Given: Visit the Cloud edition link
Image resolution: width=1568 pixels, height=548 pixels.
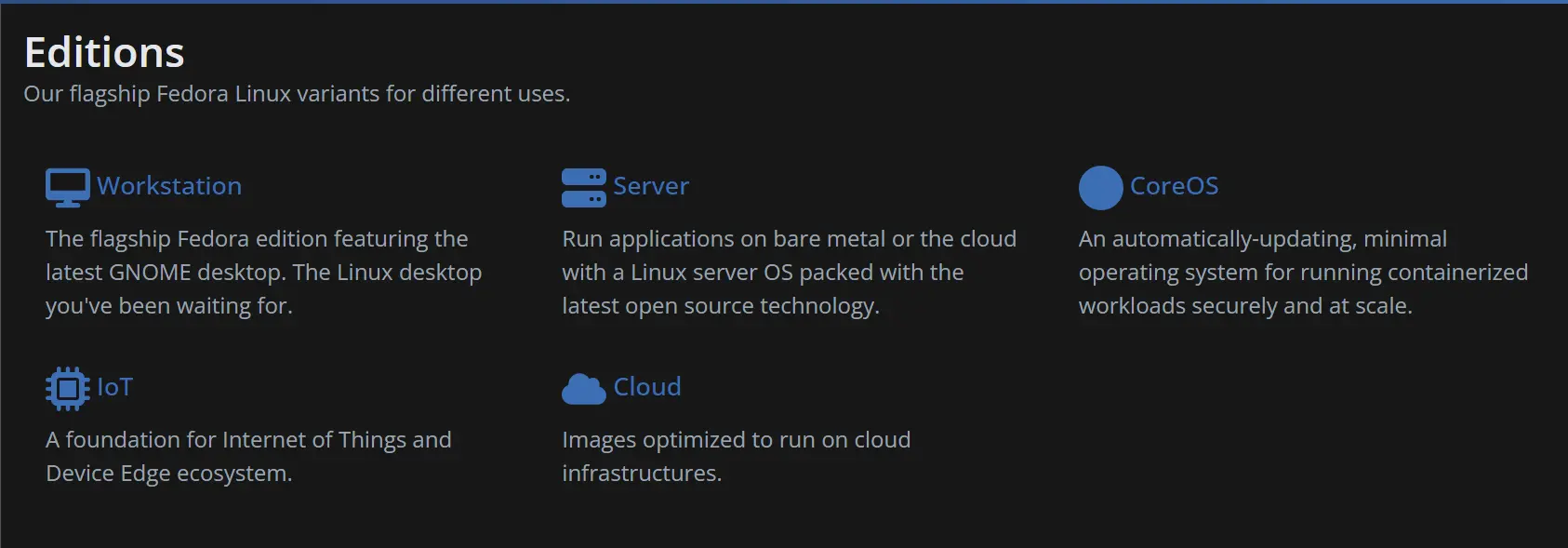Looking at the screenshot, I should 647,387.
